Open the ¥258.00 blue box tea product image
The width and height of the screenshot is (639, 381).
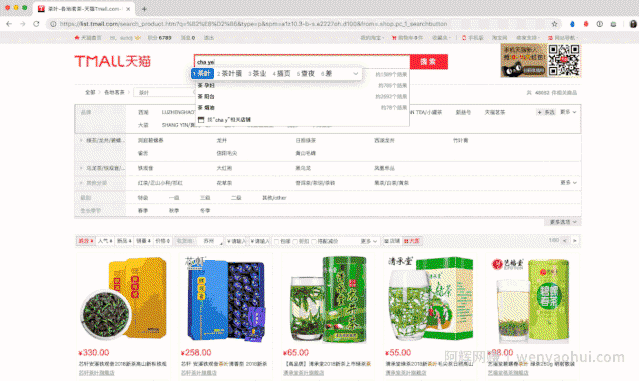225,300
